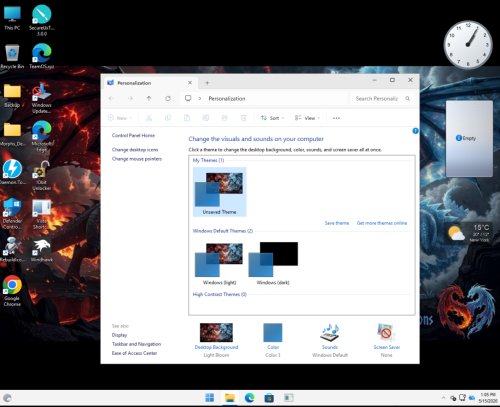
Task: Click the Windows Start button
Action: tap(210, 398)
